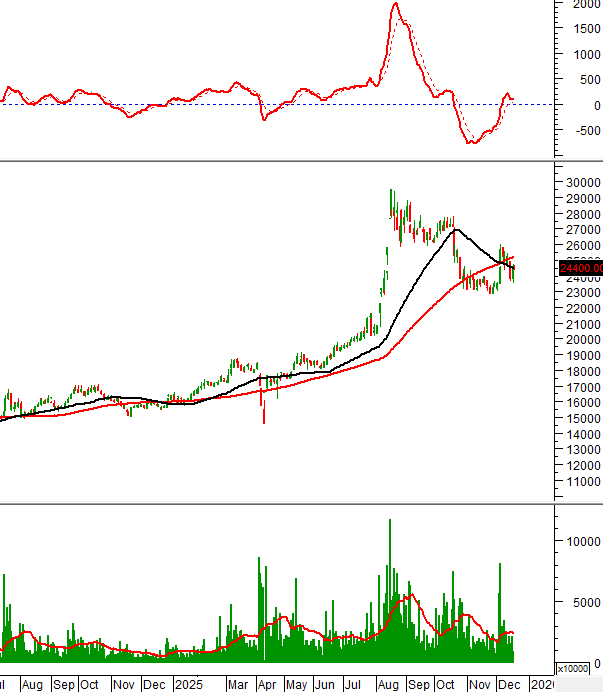This screenshot has height=692, width=603.
Task: Select the 5000 label on volume axis
Action: pyautogui.click(x=586, y=602)
